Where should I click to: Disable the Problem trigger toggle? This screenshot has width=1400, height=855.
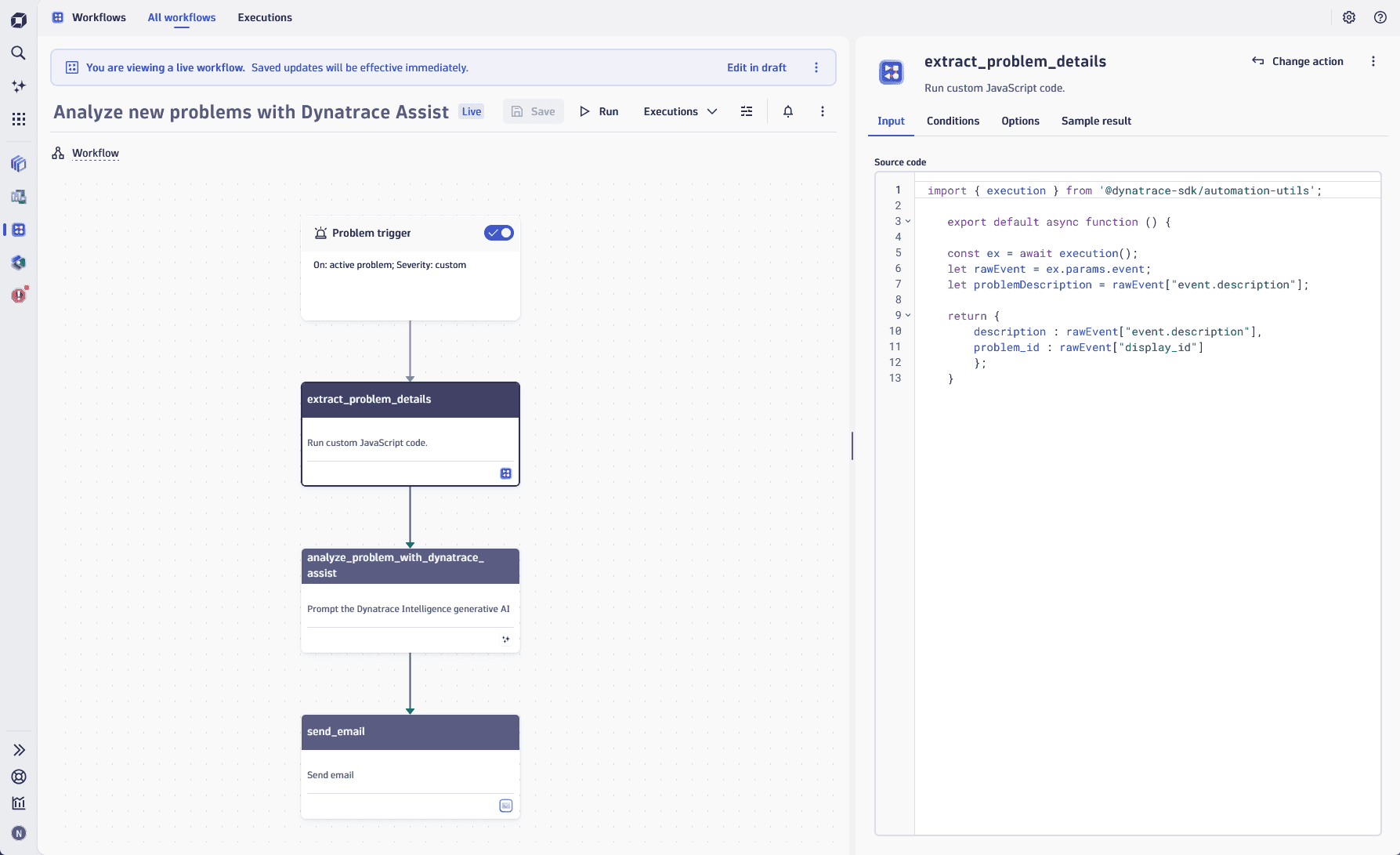point(499,232)
